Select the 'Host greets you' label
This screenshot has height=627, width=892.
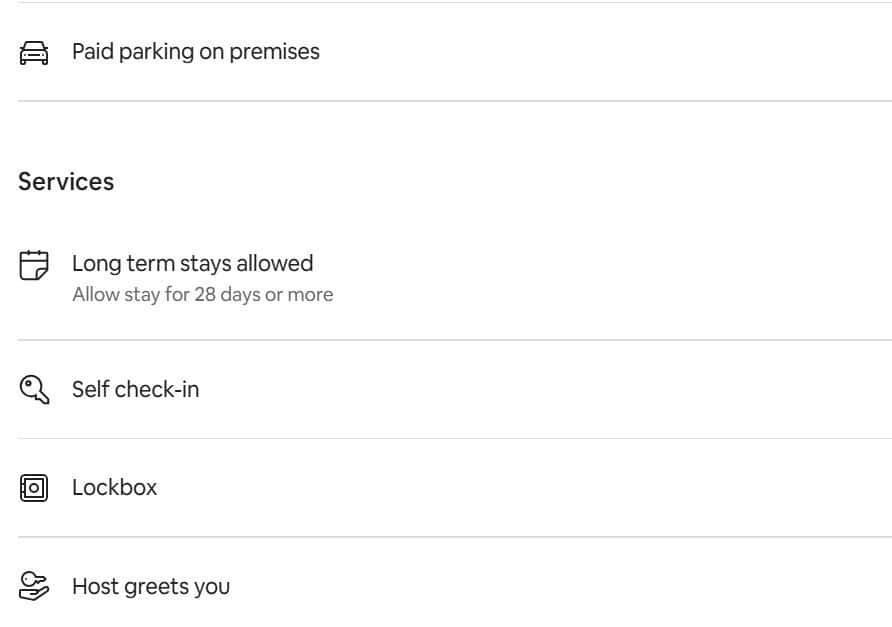tap(151, 586)
